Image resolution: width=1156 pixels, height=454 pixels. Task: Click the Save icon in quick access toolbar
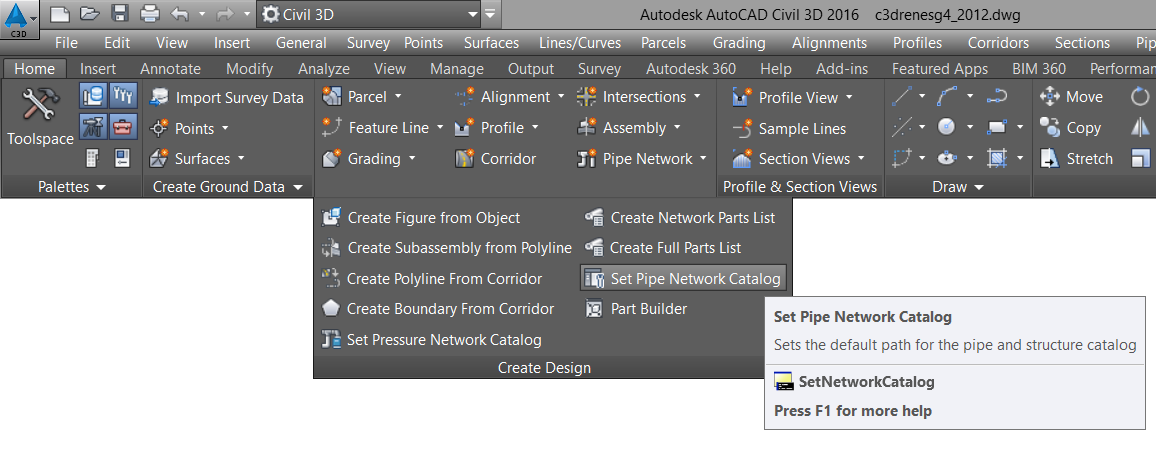click(120, 14)
